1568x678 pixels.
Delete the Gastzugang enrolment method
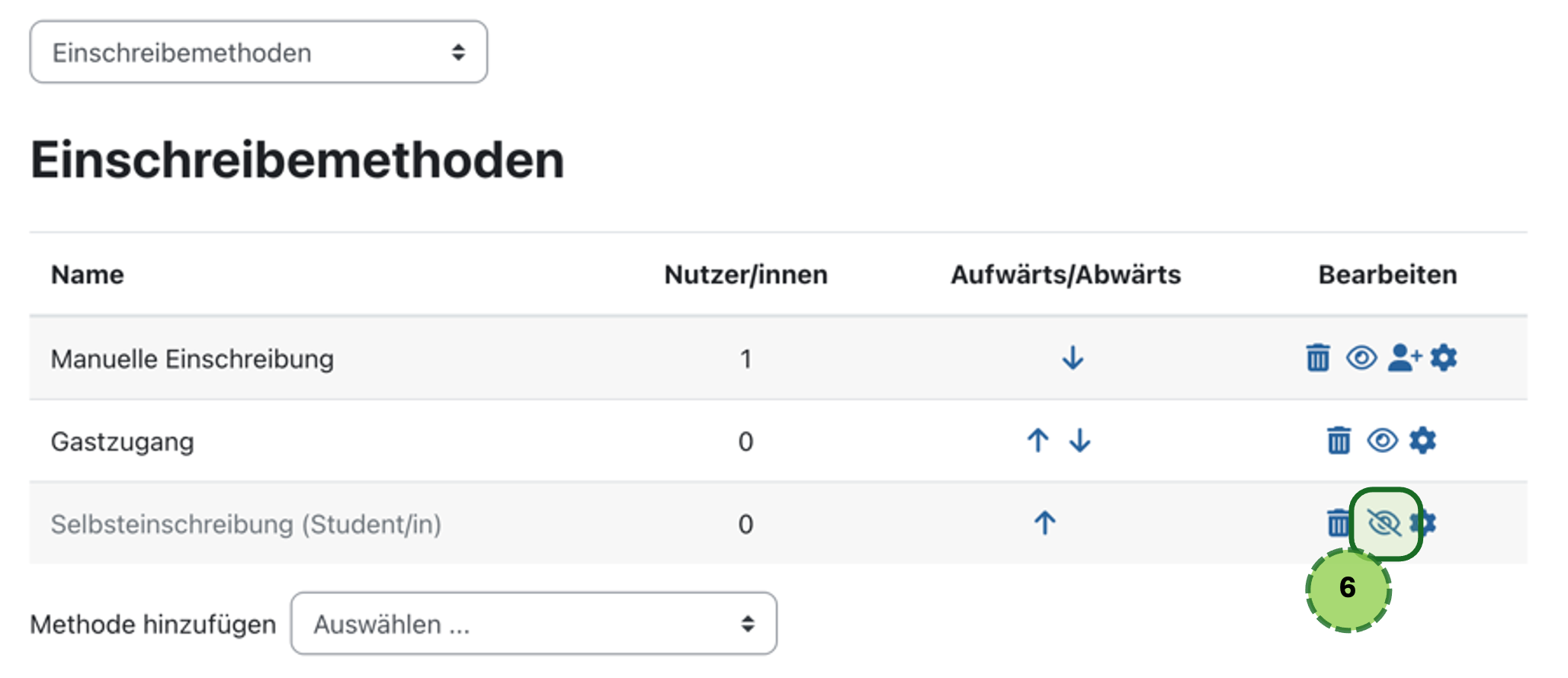(x=1339, y=440)
